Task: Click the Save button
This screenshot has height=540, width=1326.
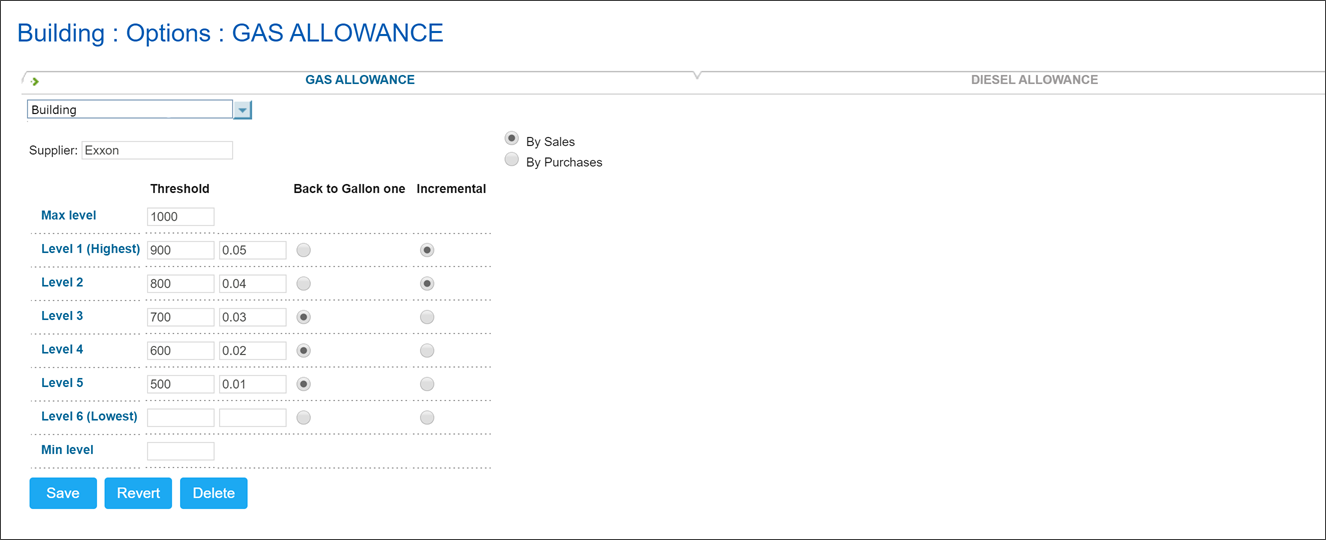Action: coord(63,493)
